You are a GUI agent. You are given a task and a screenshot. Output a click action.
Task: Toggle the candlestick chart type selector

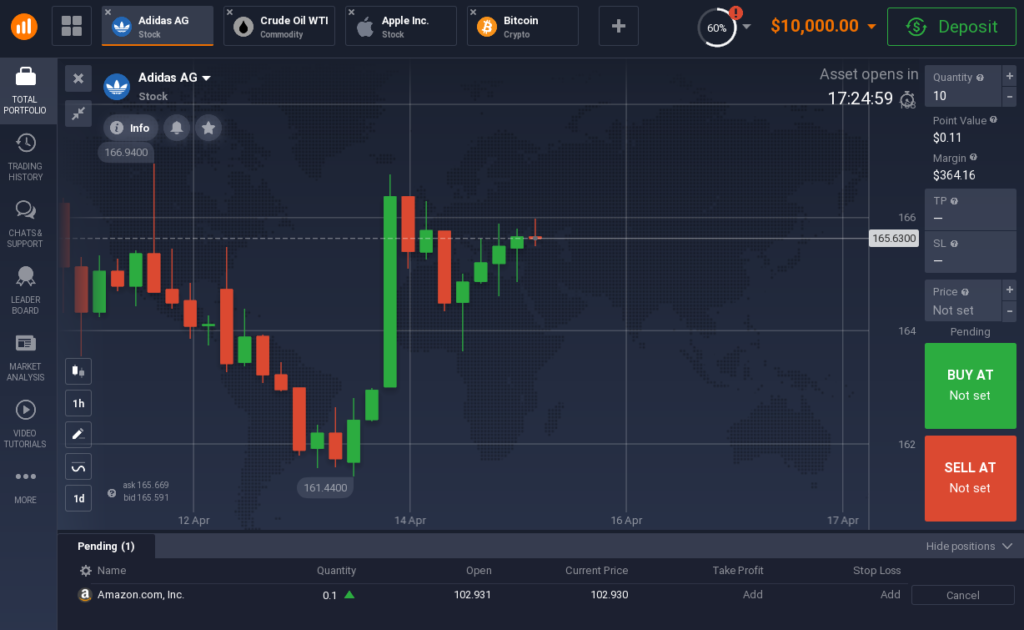coord(78,371)
